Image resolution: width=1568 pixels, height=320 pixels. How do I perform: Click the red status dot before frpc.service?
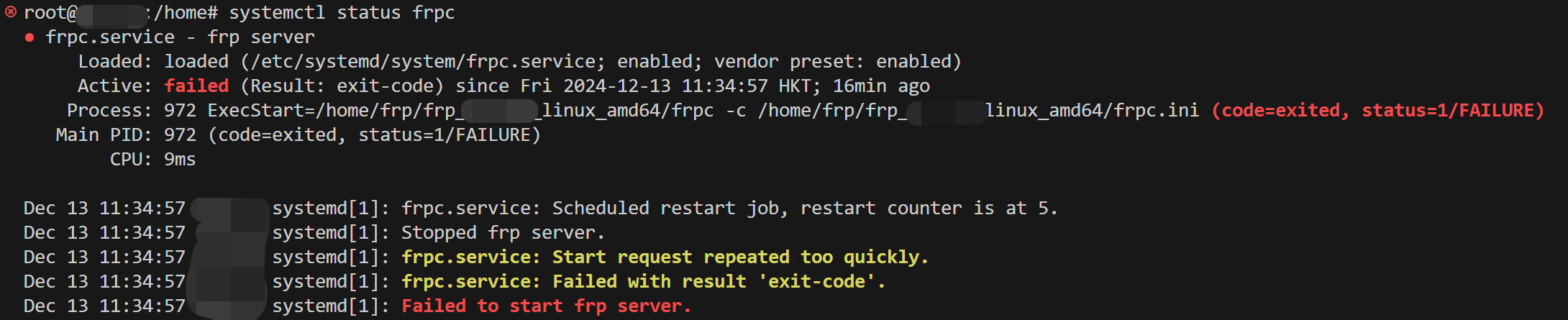(29, 37)
